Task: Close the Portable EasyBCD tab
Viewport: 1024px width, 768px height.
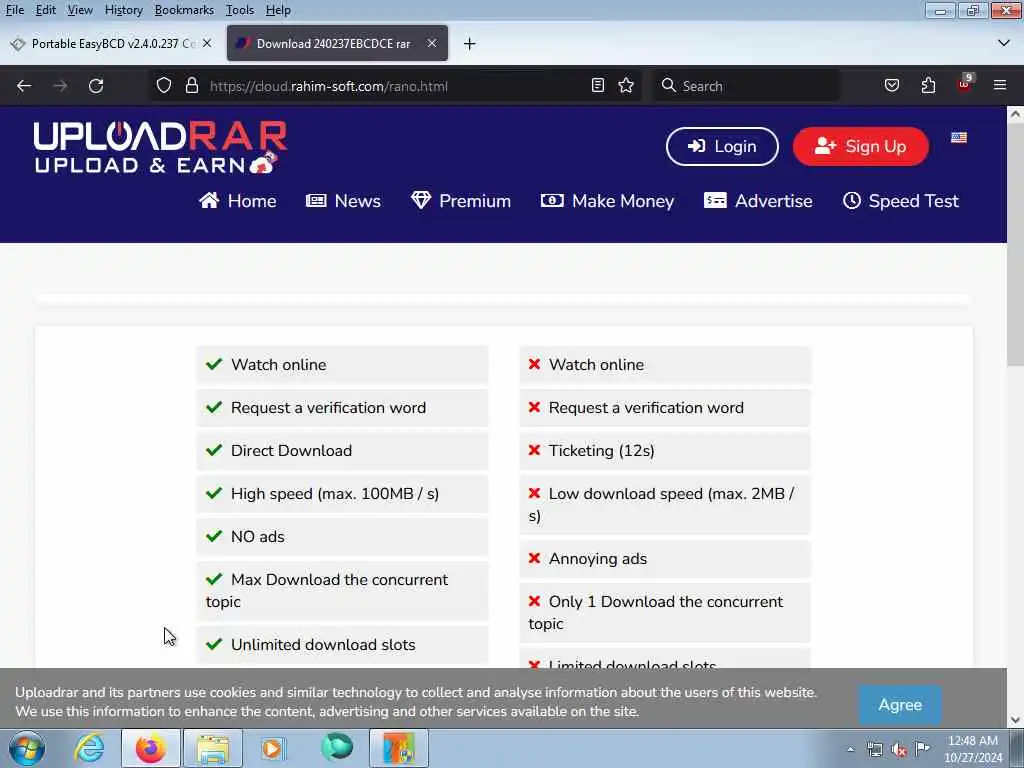Action: [207, 43]
